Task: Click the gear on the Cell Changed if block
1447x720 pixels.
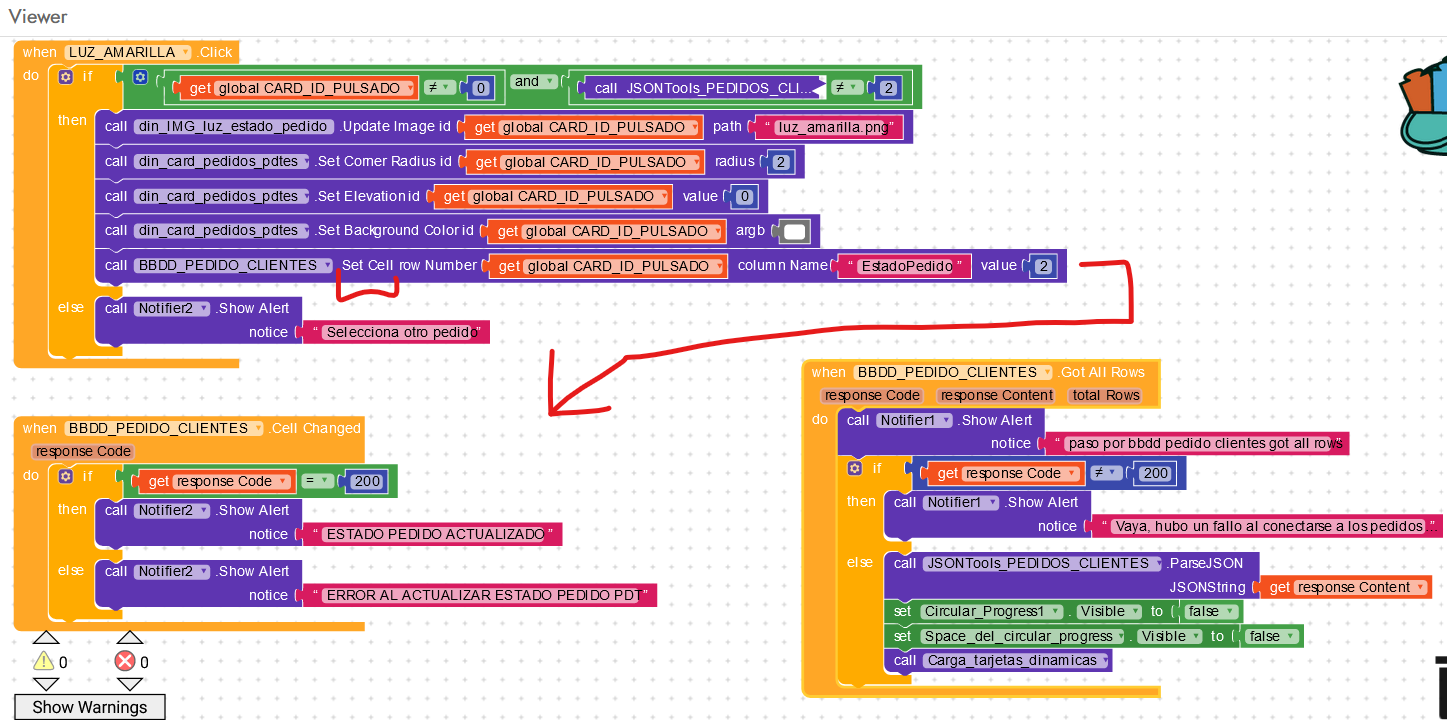Action: 65,476
